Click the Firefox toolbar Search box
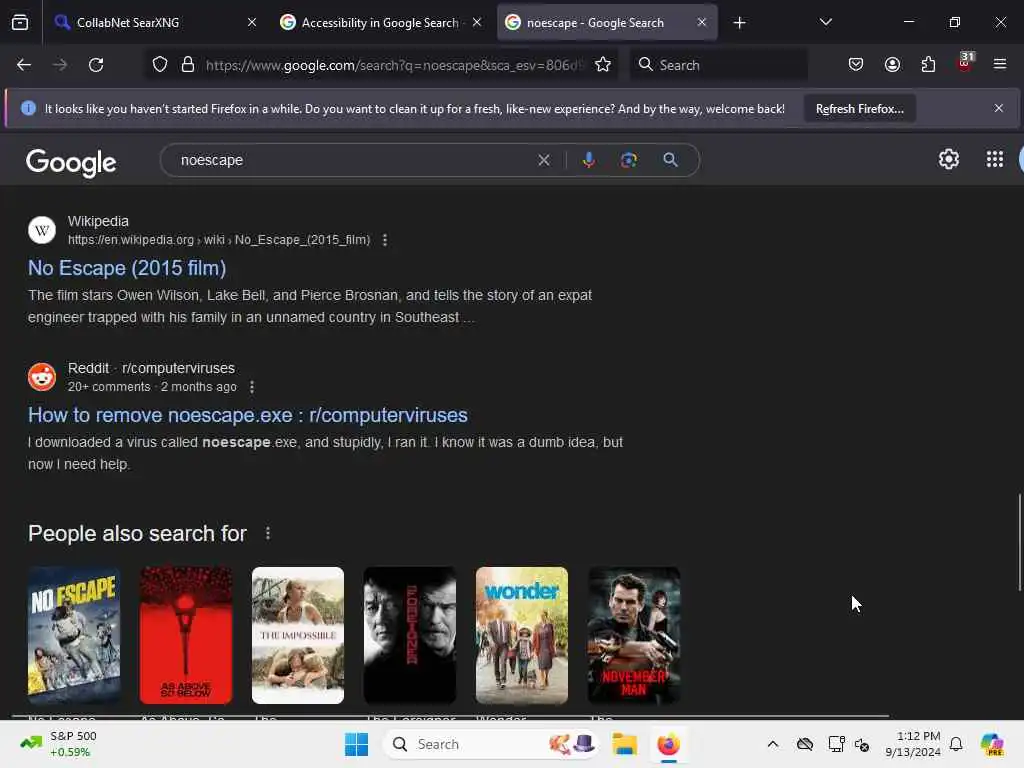Image resolution: width=1024 pixels, height=768 pixels. coord(718,65)
